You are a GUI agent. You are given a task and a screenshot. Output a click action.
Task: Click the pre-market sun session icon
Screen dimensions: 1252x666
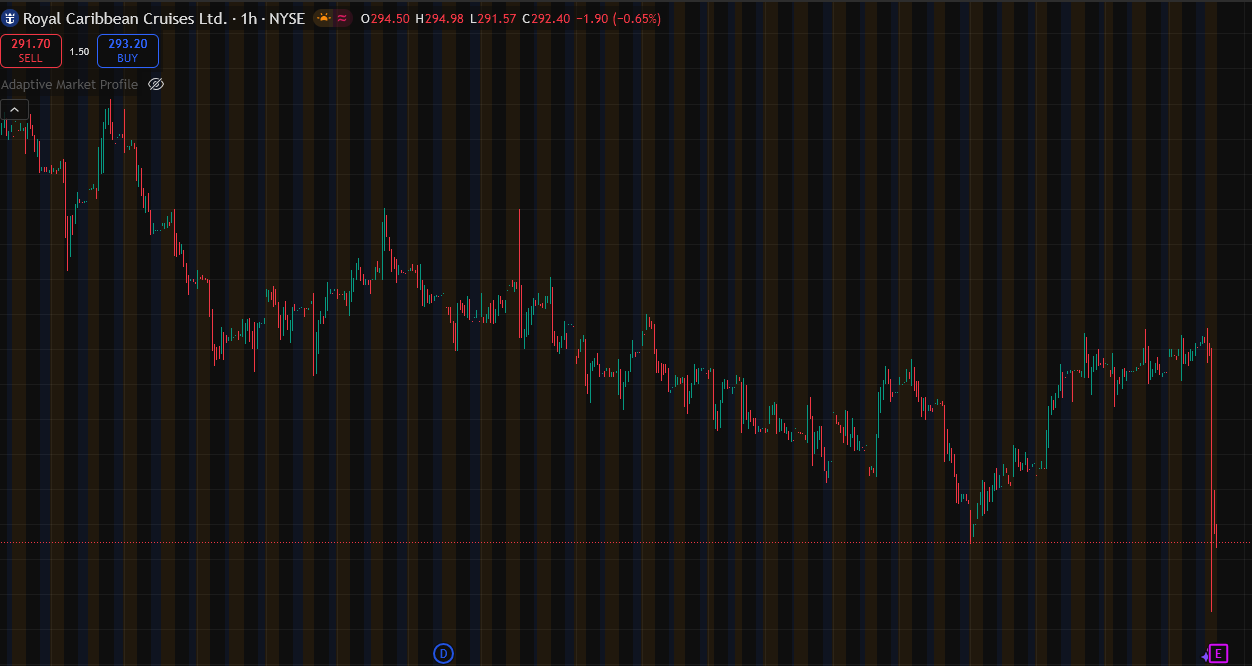click(324, 18)
